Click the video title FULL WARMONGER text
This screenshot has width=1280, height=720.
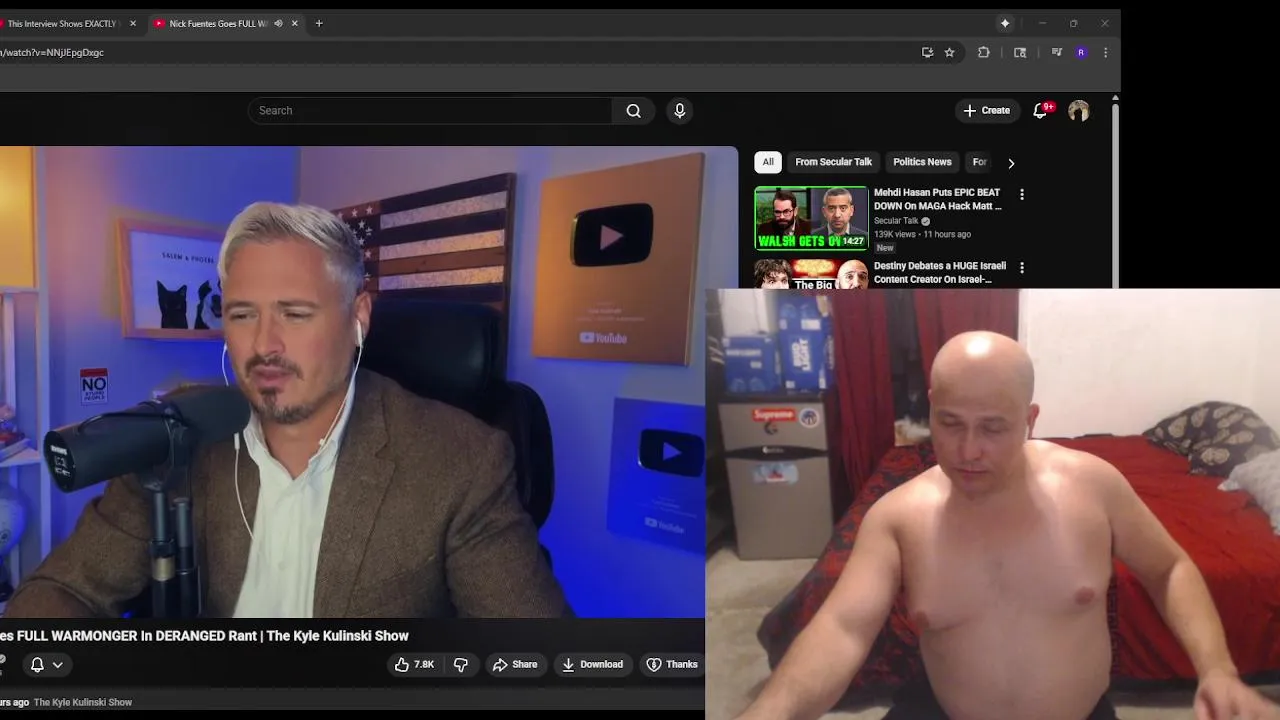click(204, 636)
